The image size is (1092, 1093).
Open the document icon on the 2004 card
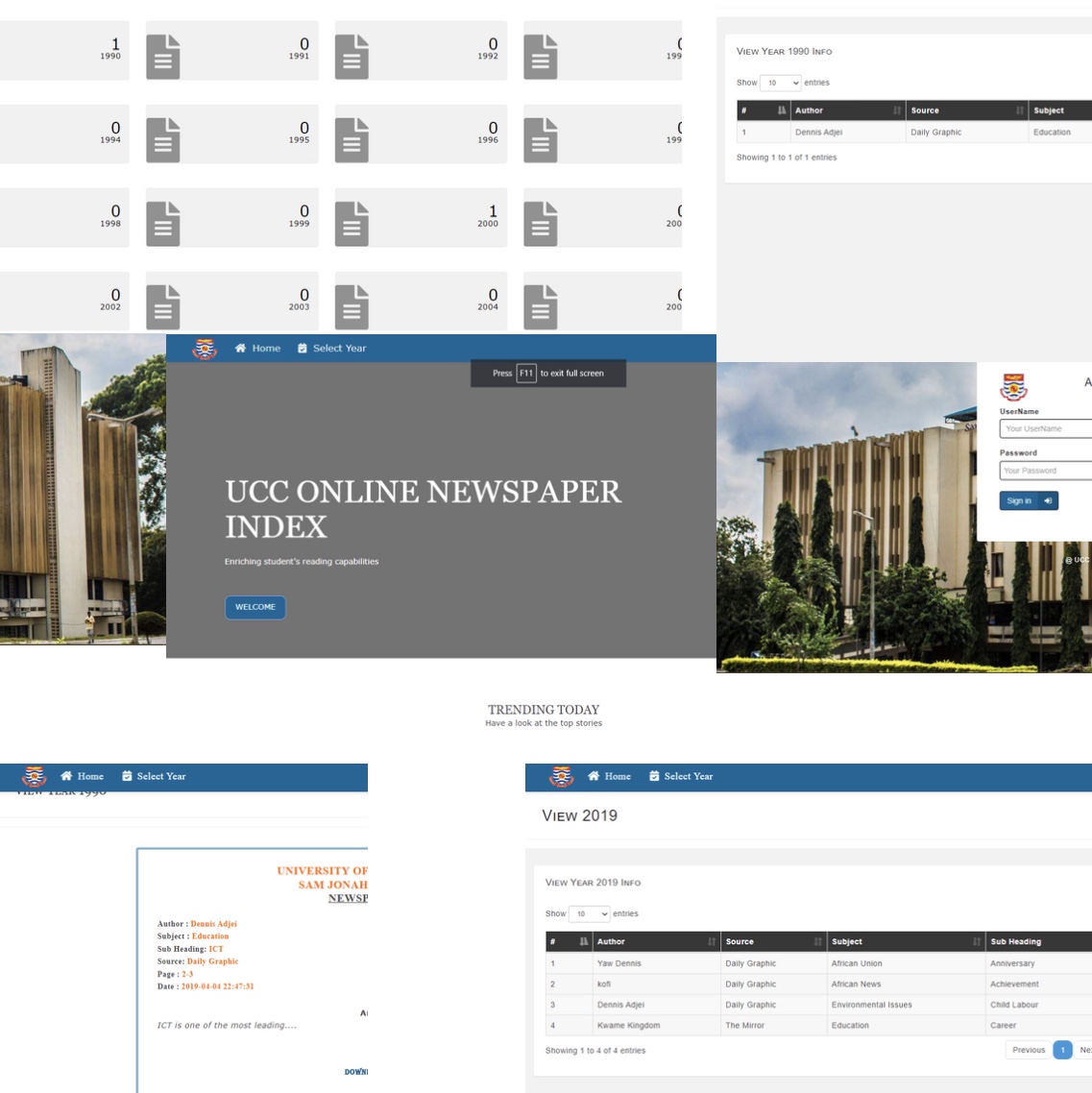[352, 306]
